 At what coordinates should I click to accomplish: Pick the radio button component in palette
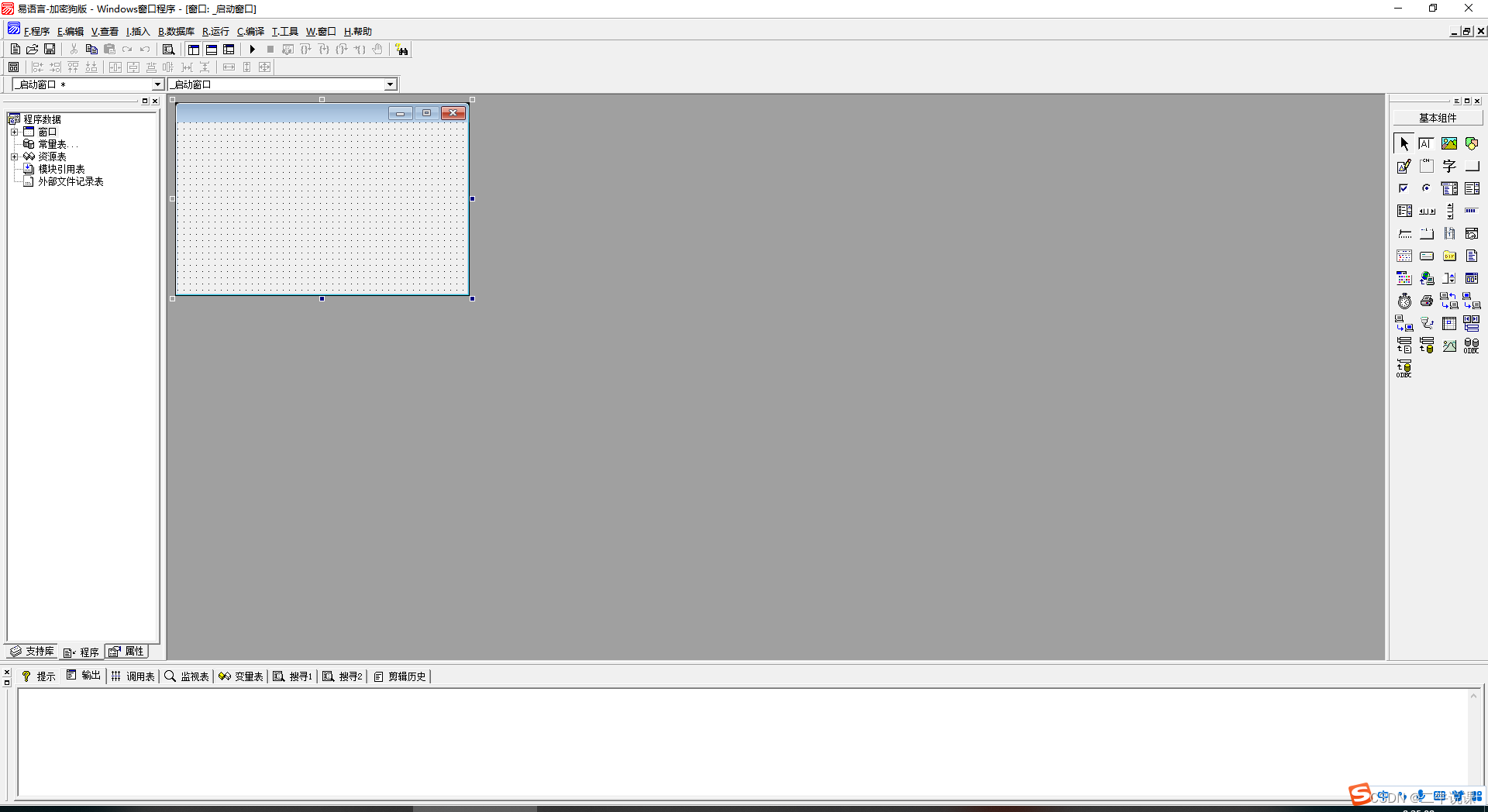pyautogui.click(x=1426, y=188)
